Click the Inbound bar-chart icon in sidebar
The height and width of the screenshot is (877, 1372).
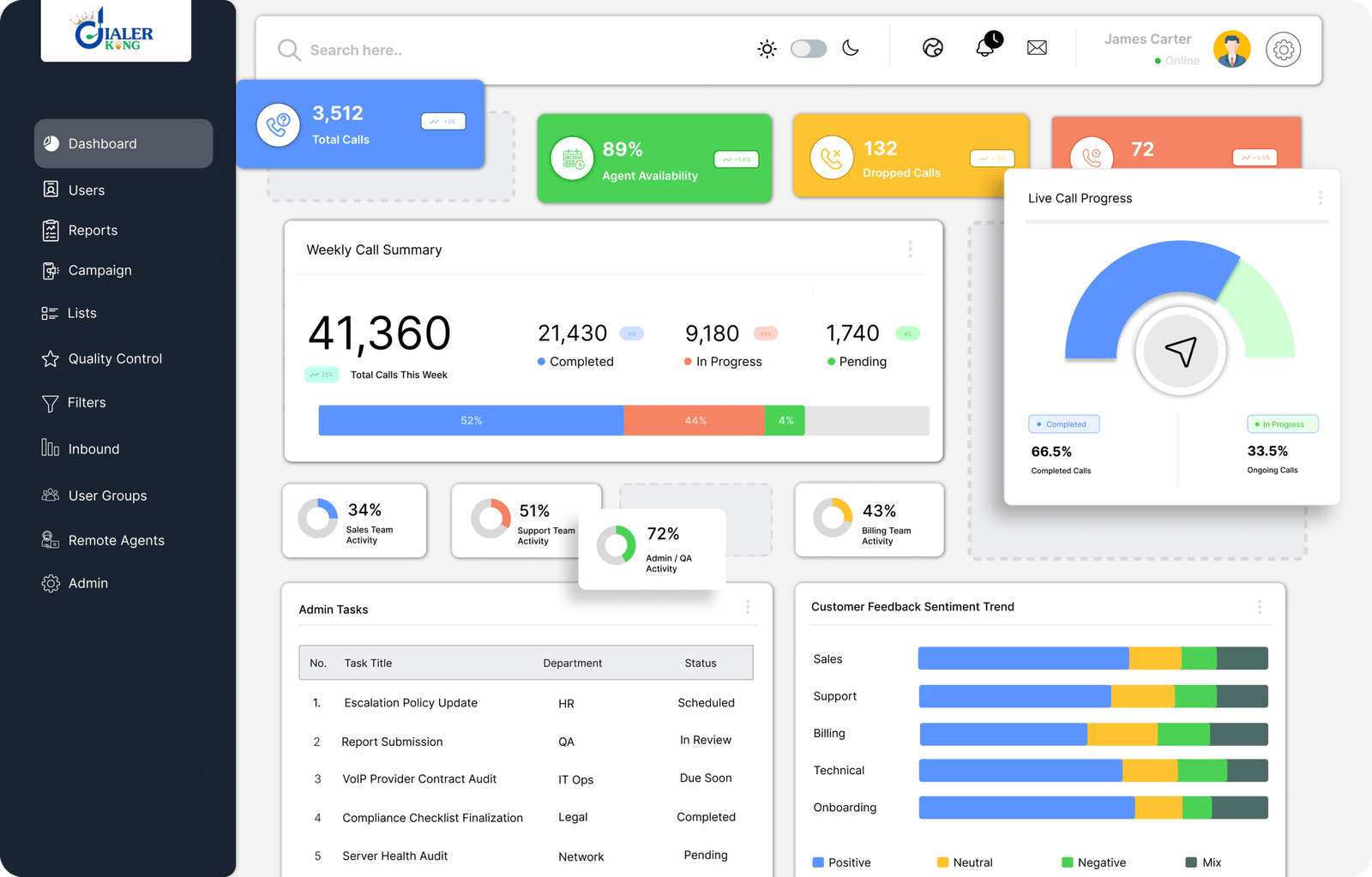[x=51, y=448]
